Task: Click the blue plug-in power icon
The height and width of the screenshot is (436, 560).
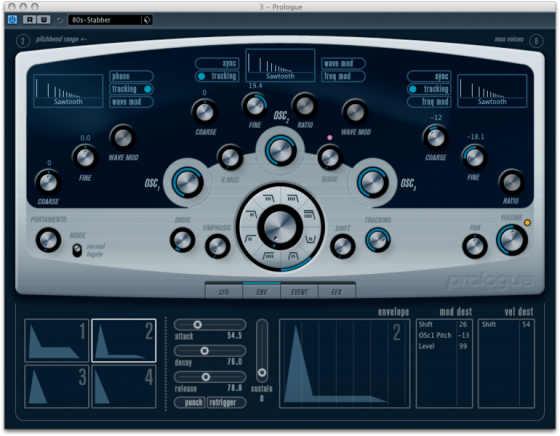Action: tap(12, 20)
